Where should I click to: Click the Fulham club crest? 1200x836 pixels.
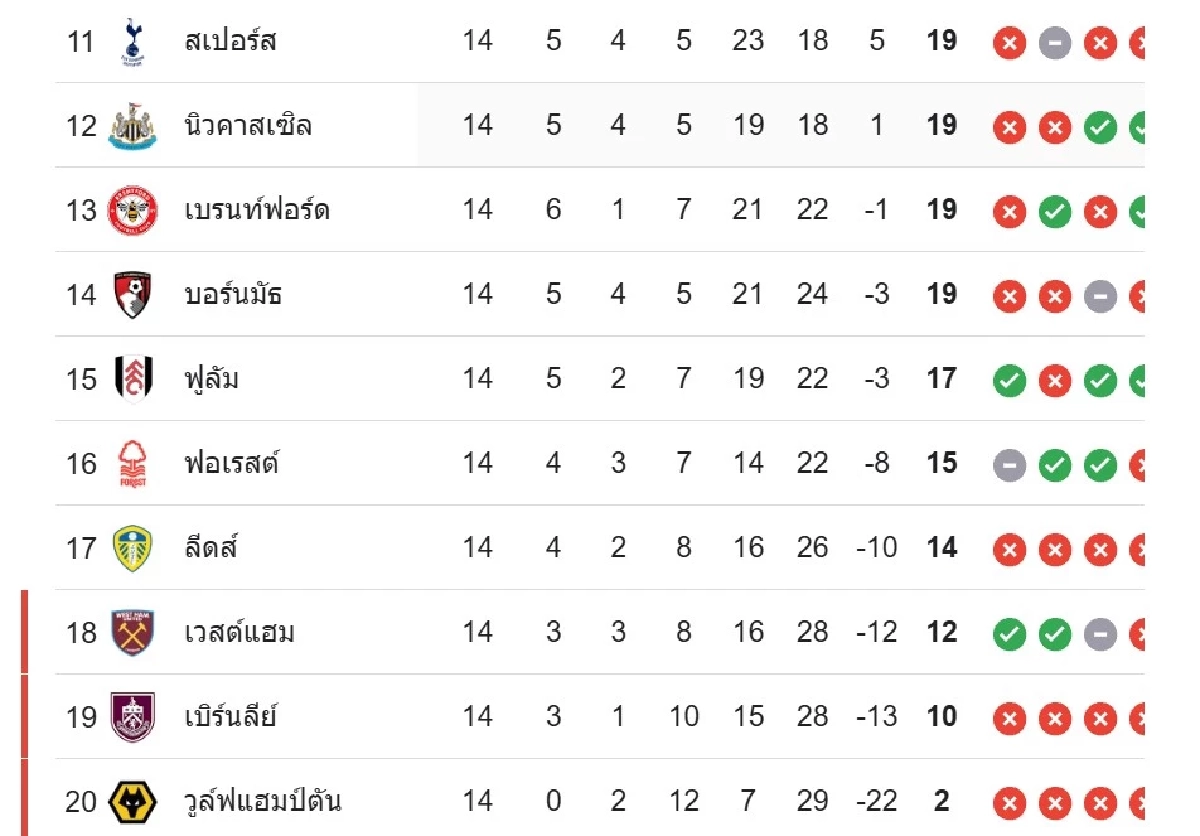coord(132,379)
